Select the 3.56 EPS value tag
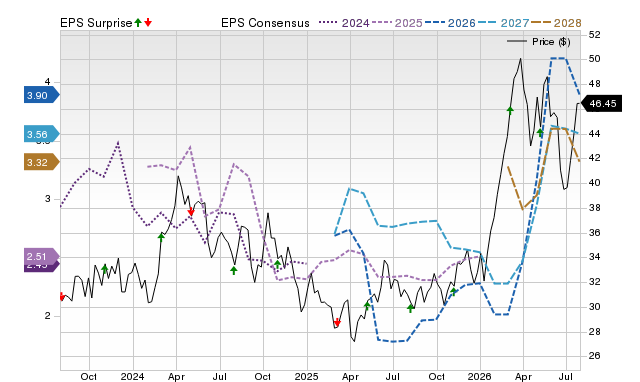This screenshot has height=382, width=640. coord(42,134)
